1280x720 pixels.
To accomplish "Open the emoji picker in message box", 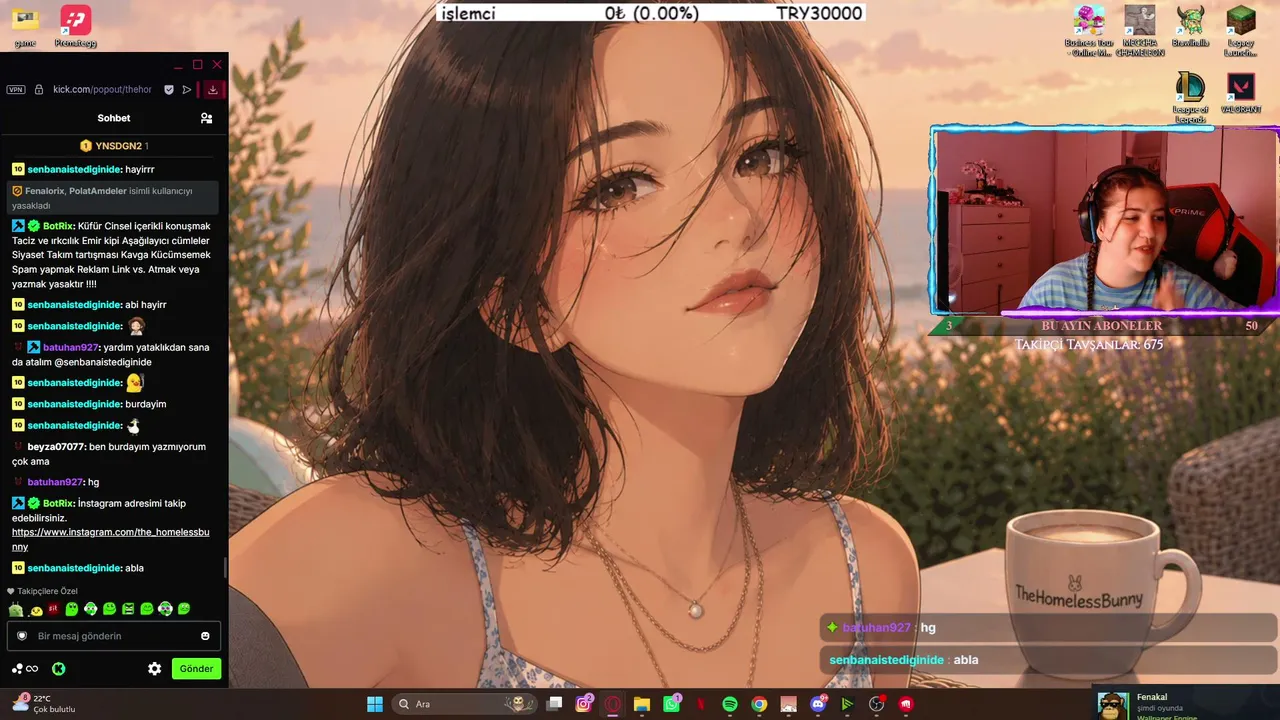I will [205, 636].
